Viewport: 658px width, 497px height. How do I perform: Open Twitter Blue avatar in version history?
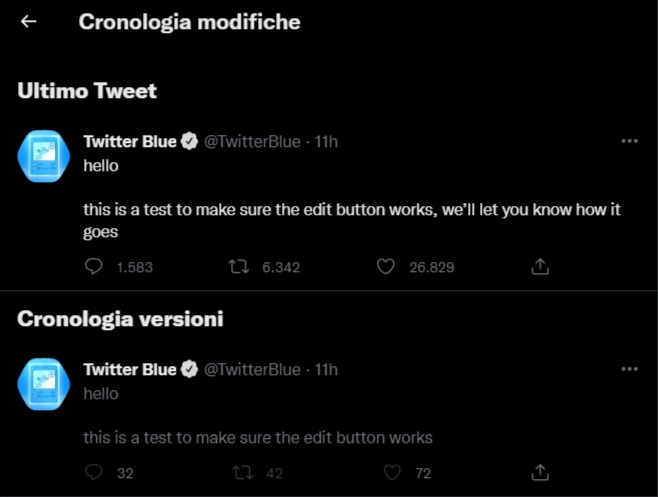click(x=44, y=385)
